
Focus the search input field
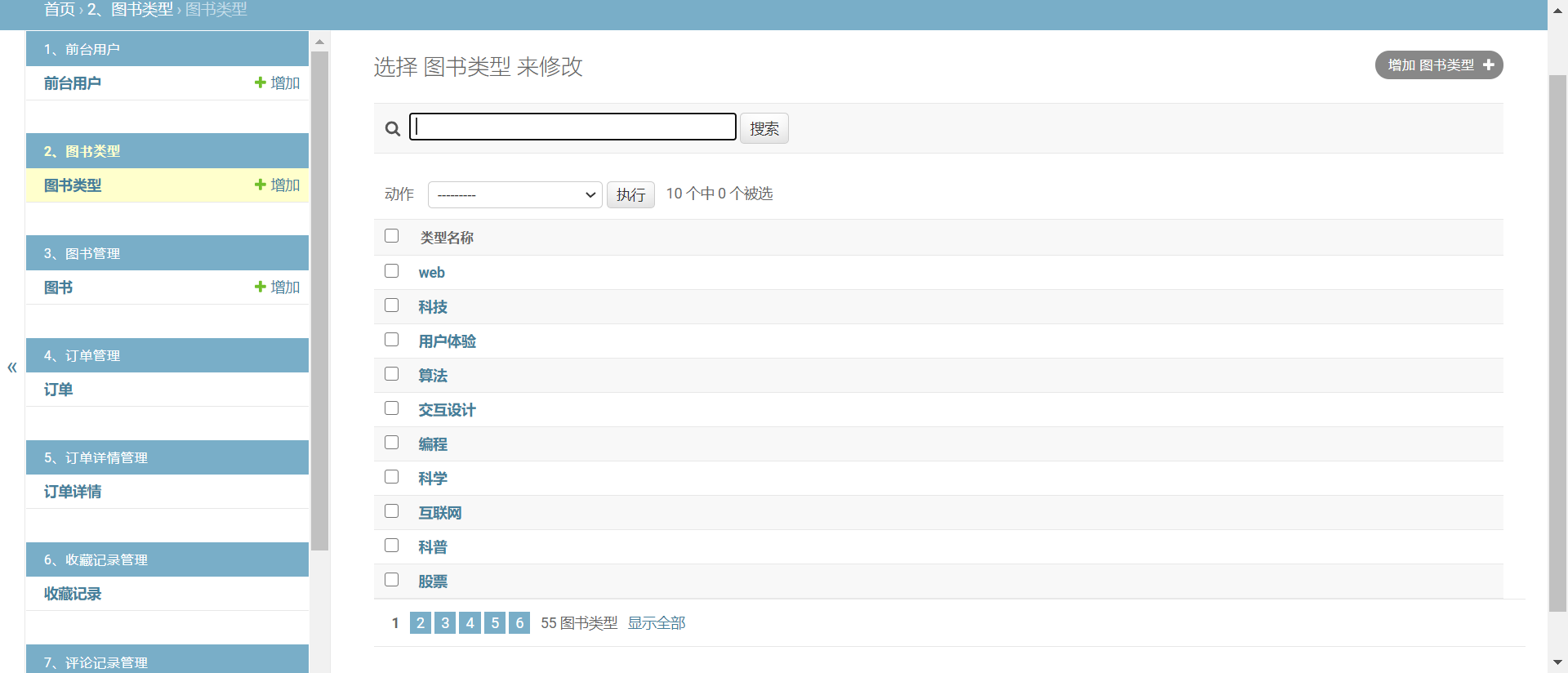tap(572, 127)
